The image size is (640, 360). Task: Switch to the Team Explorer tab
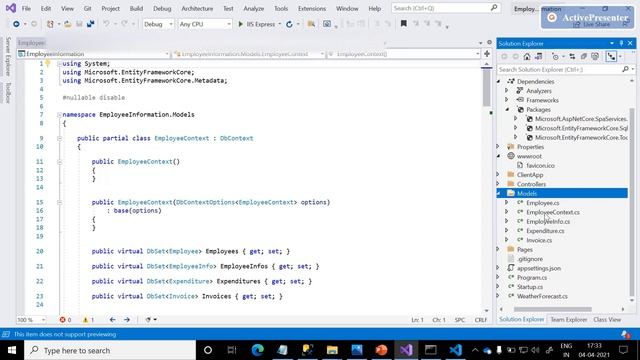click(x=569, y=320)
